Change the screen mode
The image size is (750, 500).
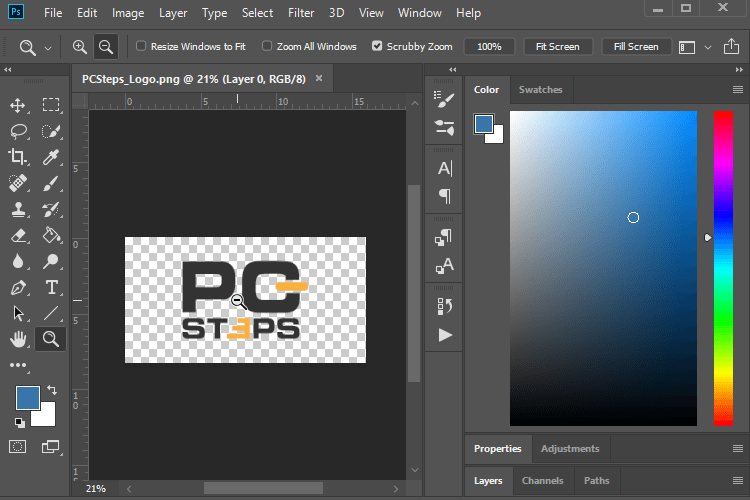point(50,447)
